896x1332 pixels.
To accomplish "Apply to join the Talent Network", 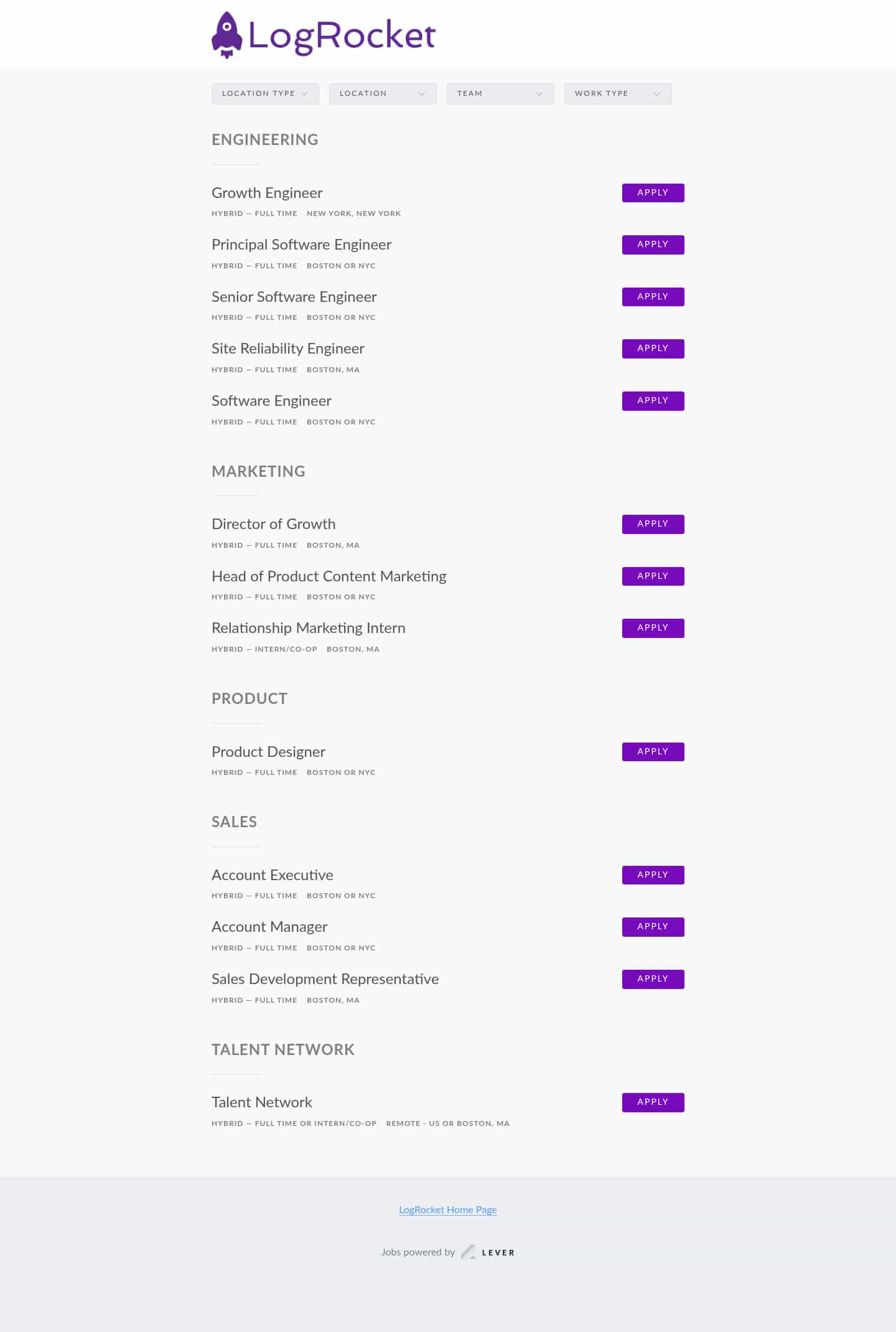I will (653, 1102).
